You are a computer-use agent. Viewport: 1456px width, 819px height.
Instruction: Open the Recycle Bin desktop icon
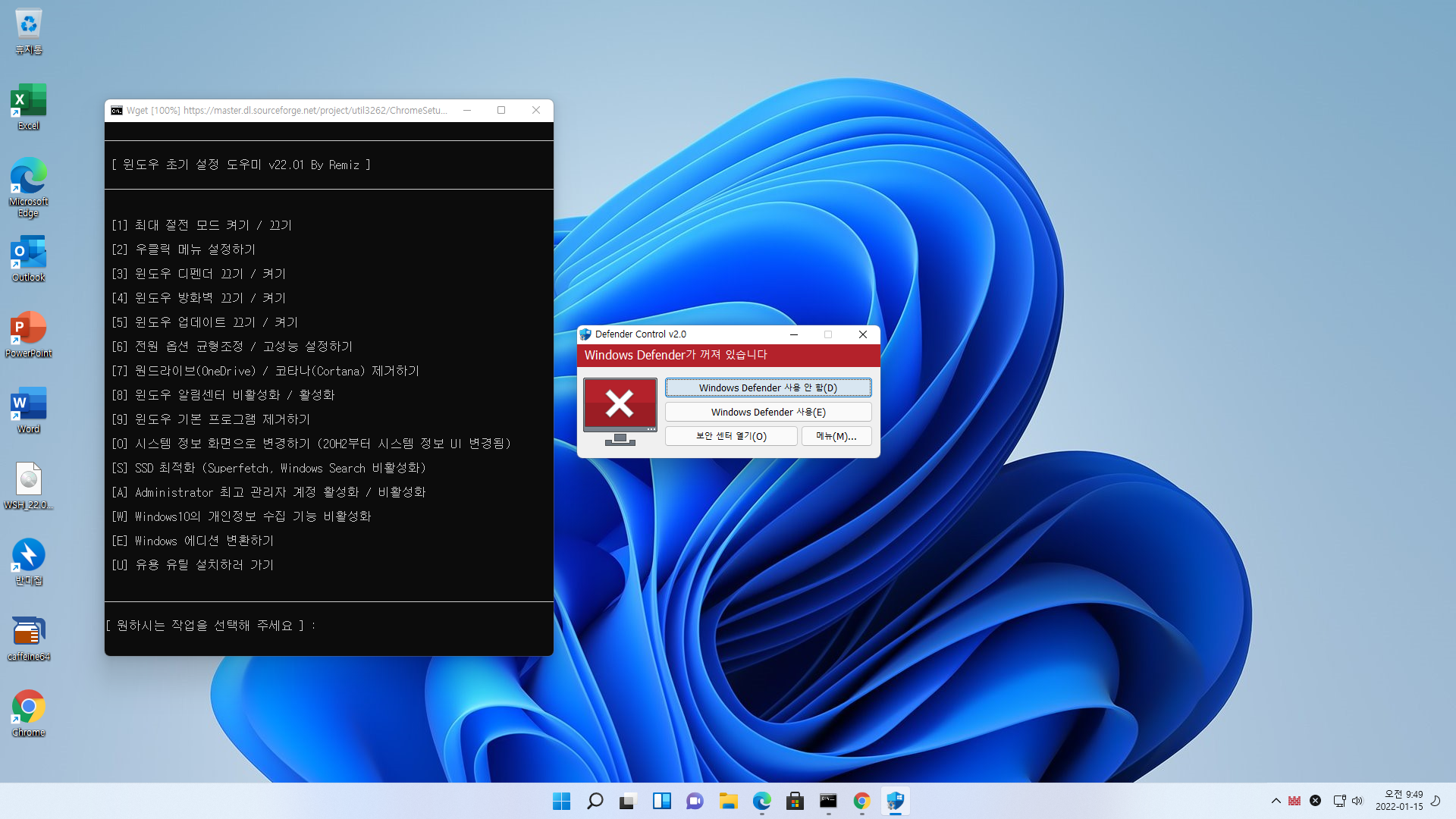29,31
